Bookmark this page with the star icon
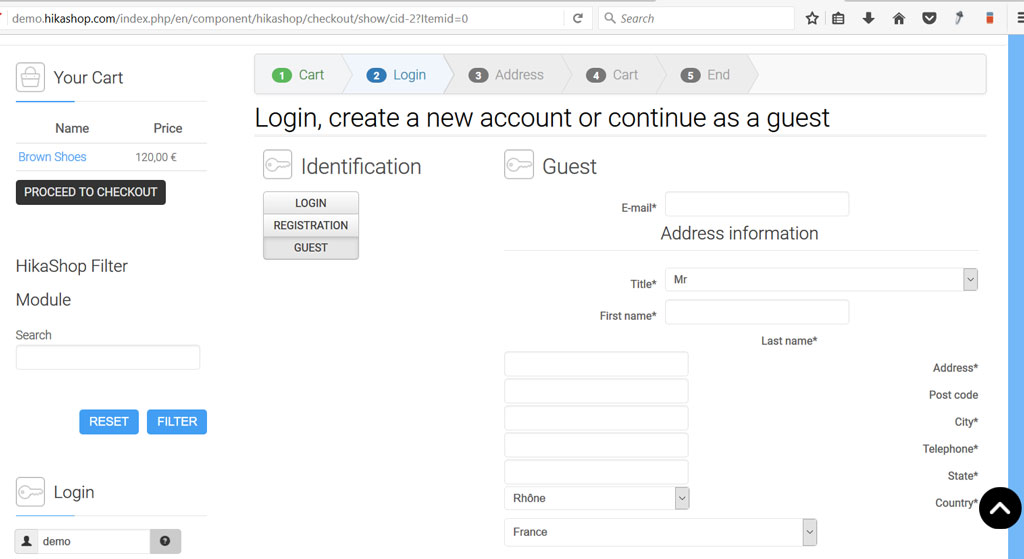Image resolution: width=1024 pixels, height=559 pixels. (812, 18)
